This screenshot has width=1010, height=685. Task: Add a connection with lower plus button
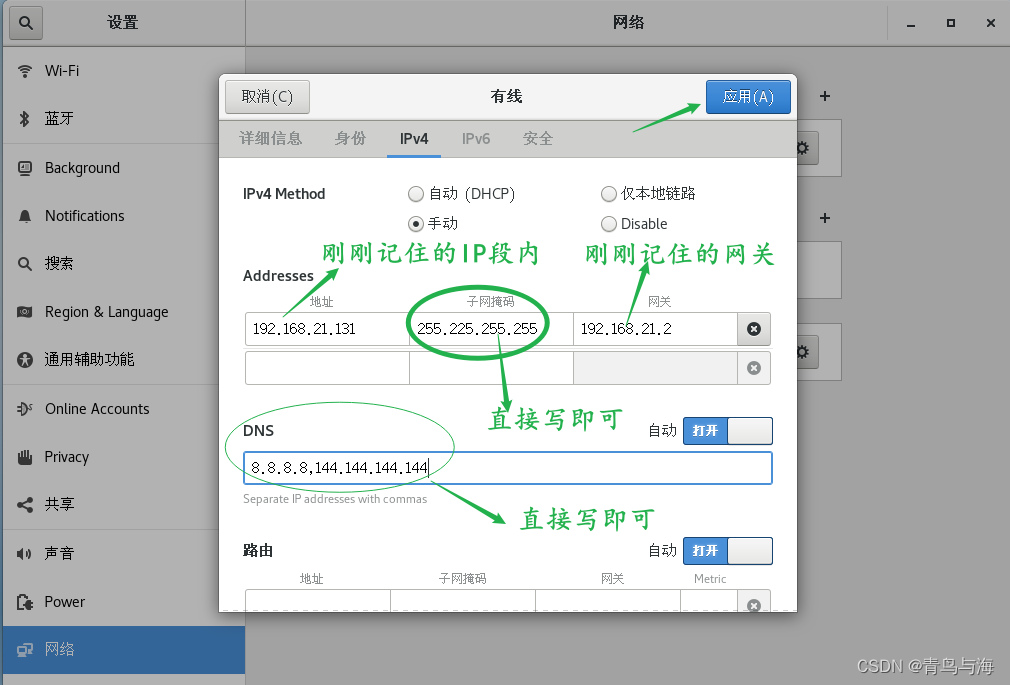click(x=824, y=218)
